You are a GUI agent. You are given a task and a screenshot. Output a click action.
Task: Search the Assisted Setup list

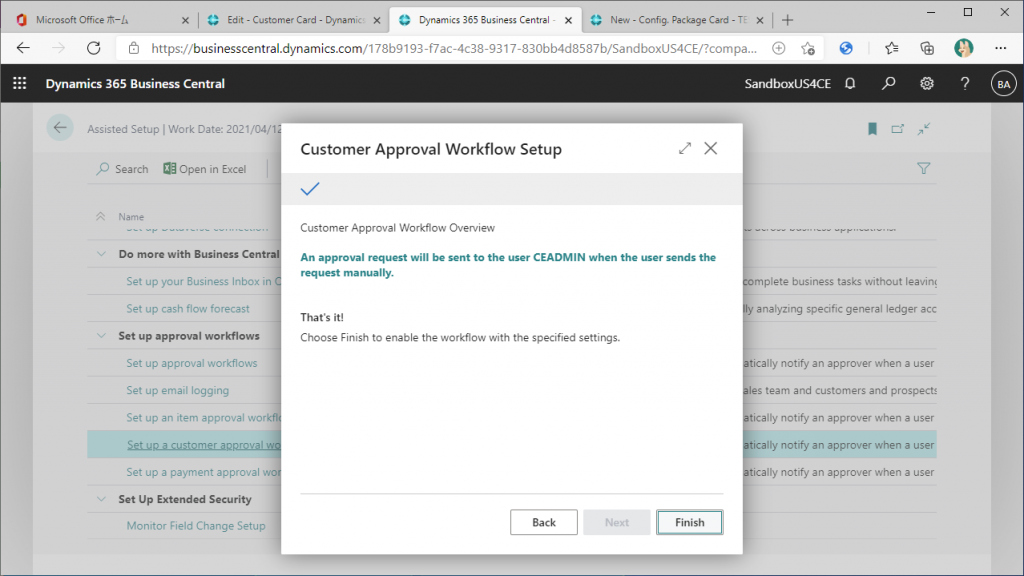coord(123,169)
